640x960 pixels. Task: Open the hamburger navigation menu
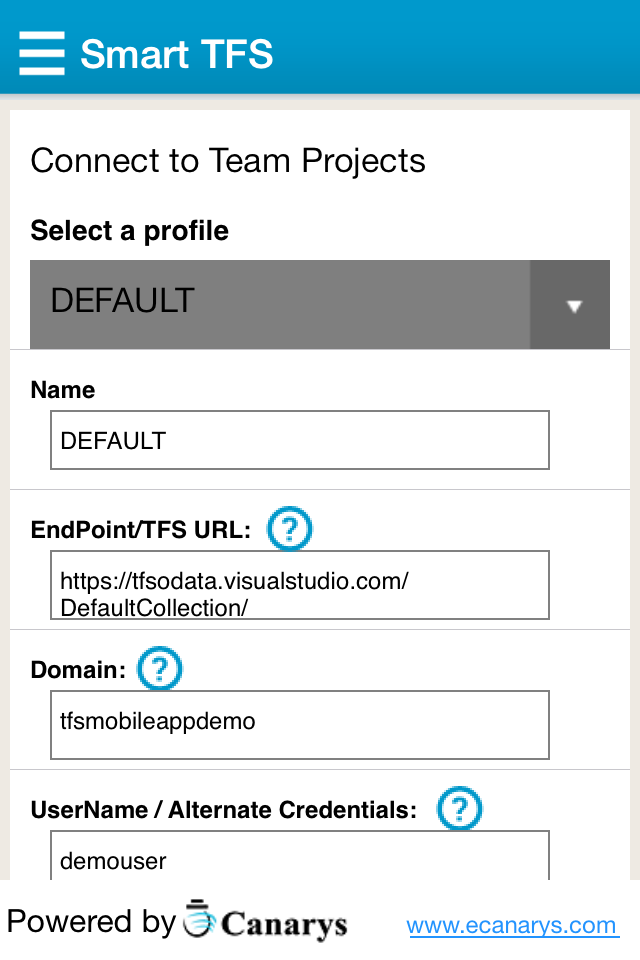(x=42, y=53)
